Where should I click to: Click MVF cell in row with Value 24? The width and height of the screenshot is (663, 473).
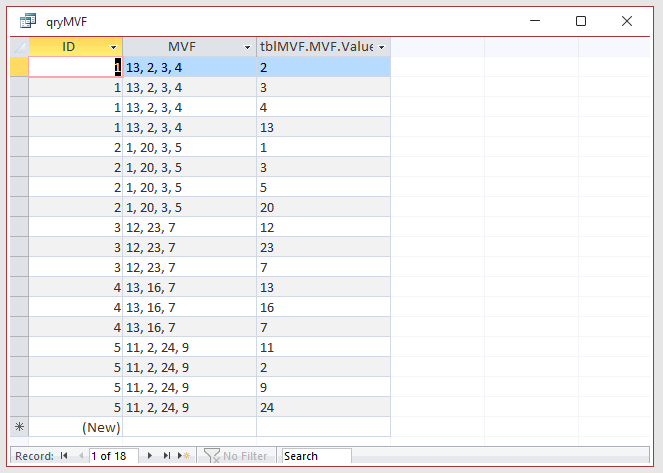point(189,407)
